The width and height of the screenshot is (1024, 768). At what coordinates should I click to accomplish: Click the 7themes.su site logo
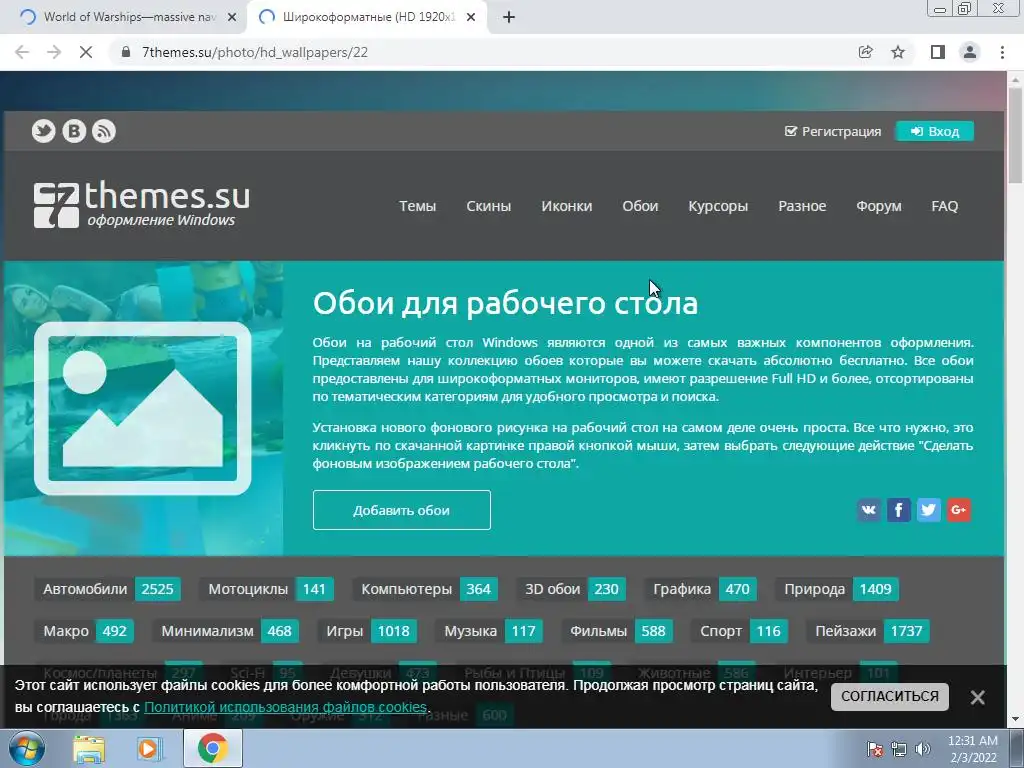point(142,205)
